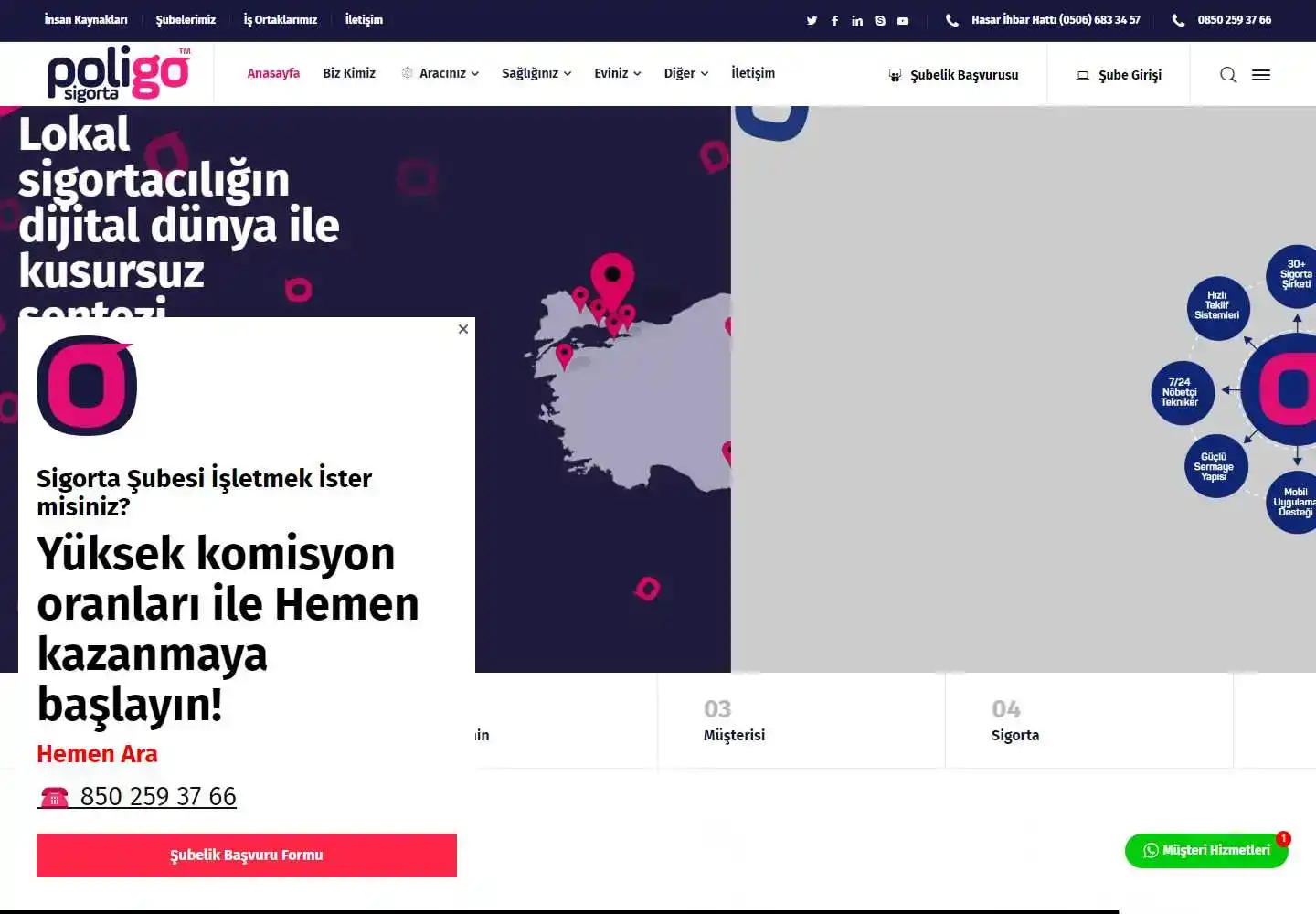Open the search magnifier icon

click(x=1228, y=75)
